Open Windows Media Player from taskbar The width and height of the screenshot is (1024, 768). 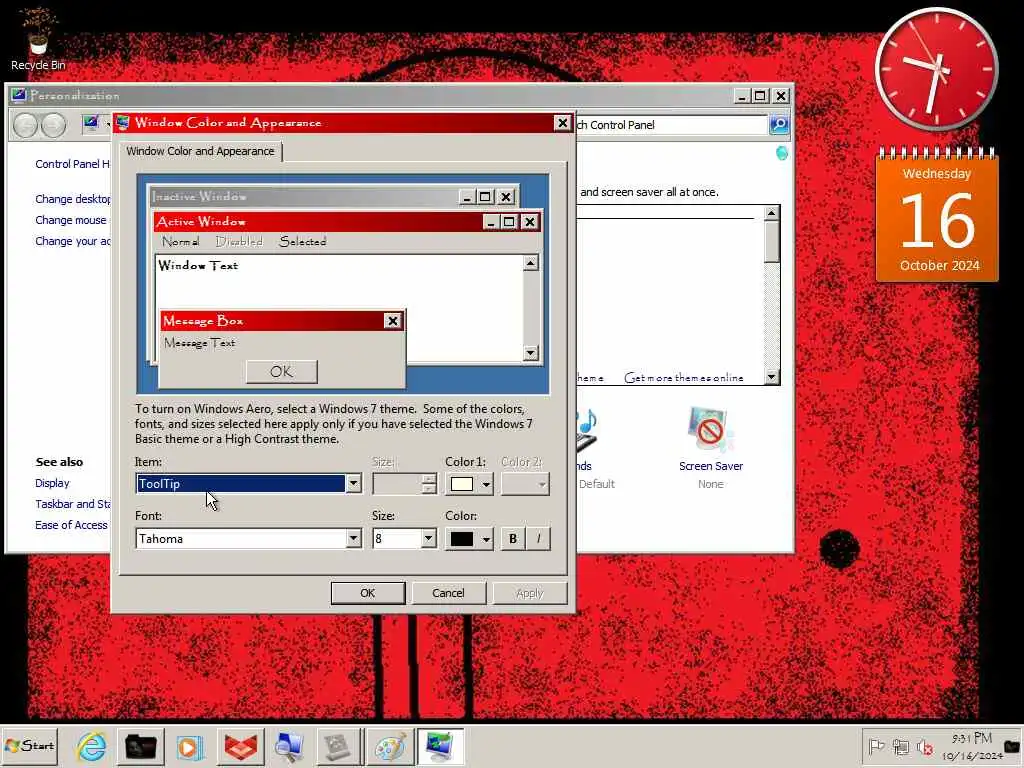pos(190,746)
